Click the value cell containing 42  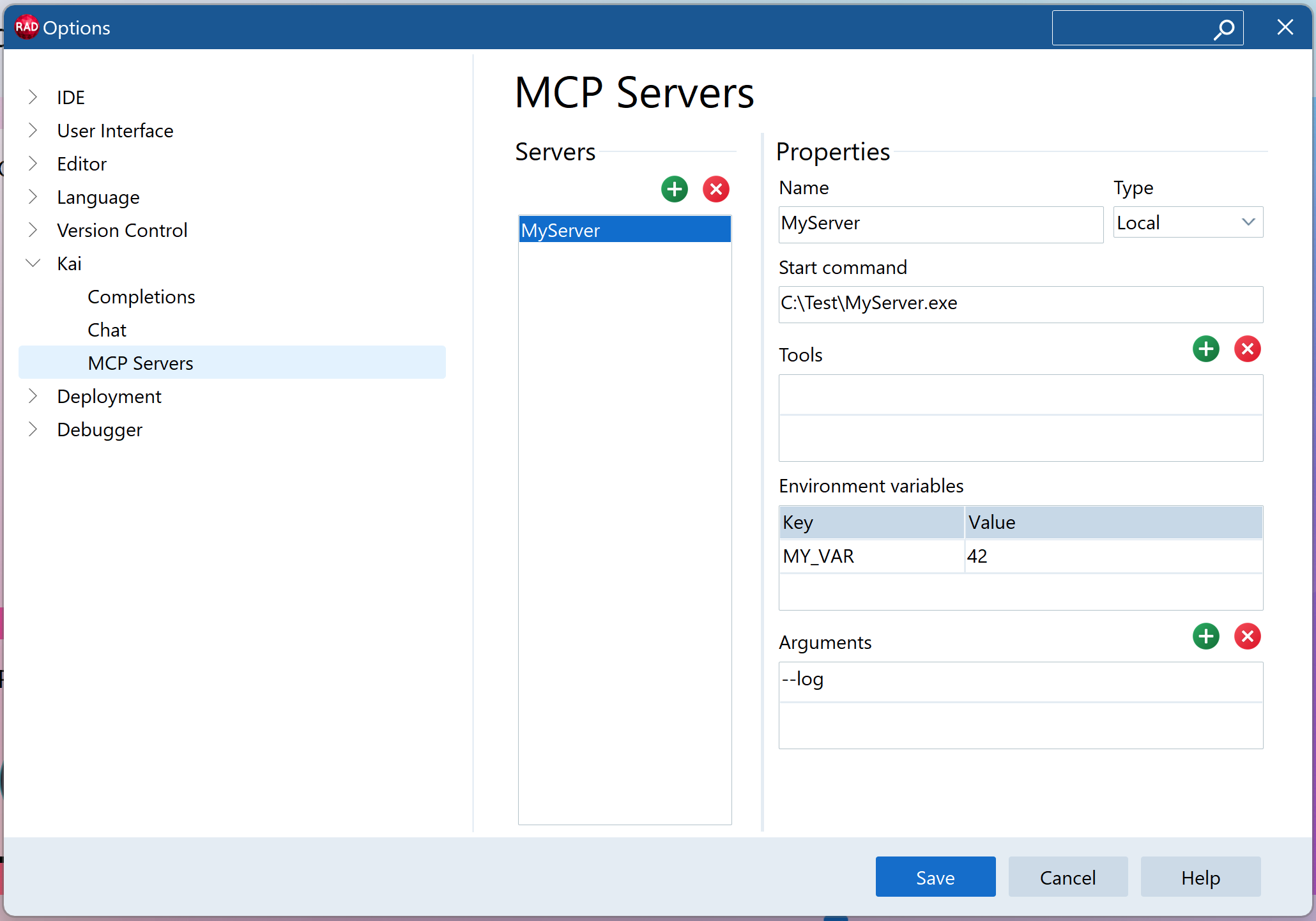(1113, 556)
